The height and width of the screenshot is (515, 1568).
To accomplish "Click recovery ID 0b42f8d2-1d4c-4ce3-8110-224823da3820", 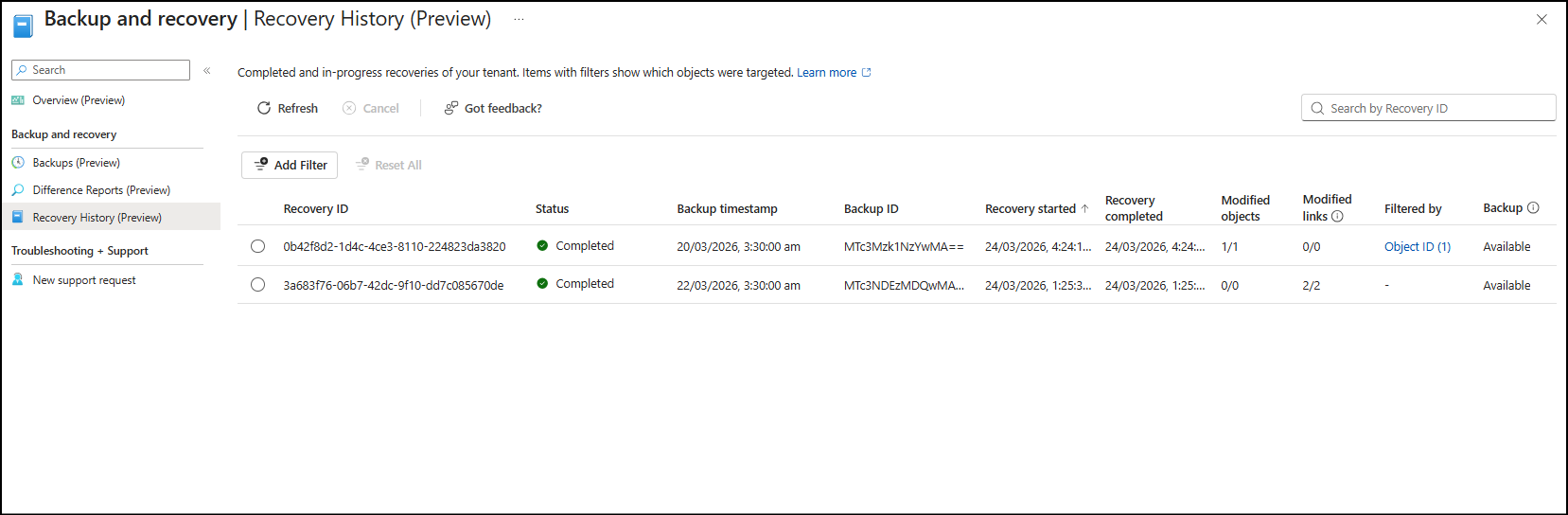I will click(x=395, y=247).
